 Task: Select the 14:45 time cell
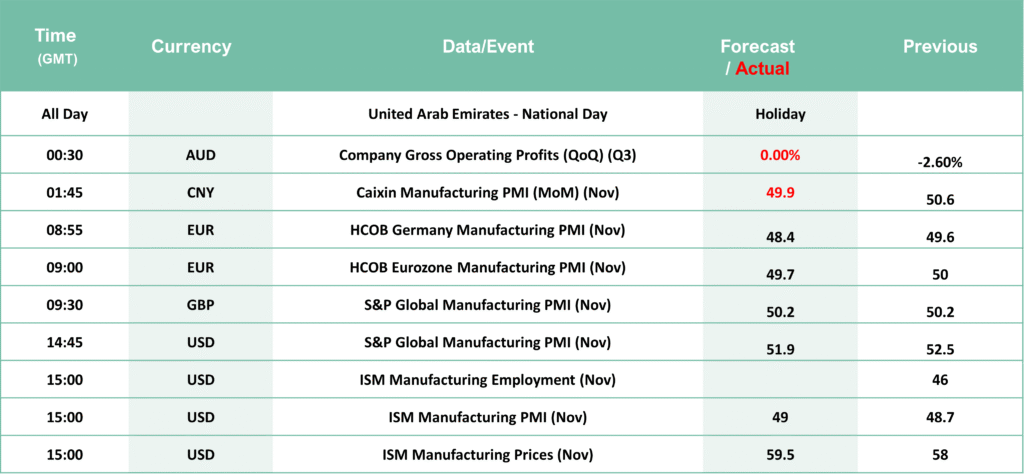point(64,343)
